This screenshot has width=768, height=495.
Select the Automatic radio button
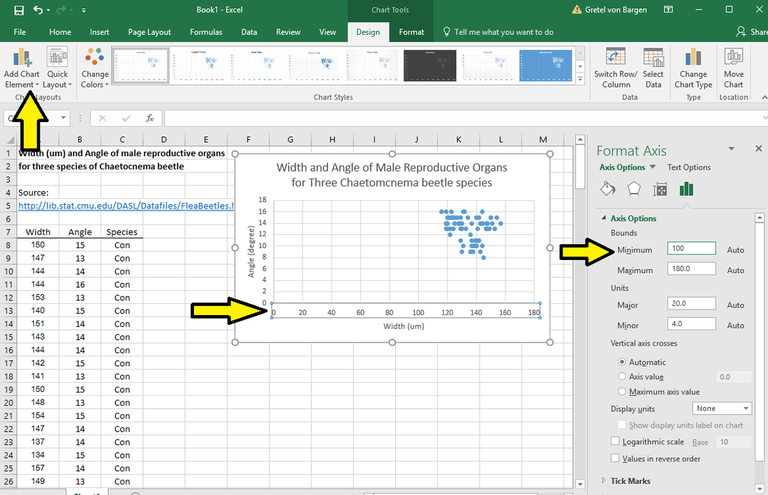(624, 361)
